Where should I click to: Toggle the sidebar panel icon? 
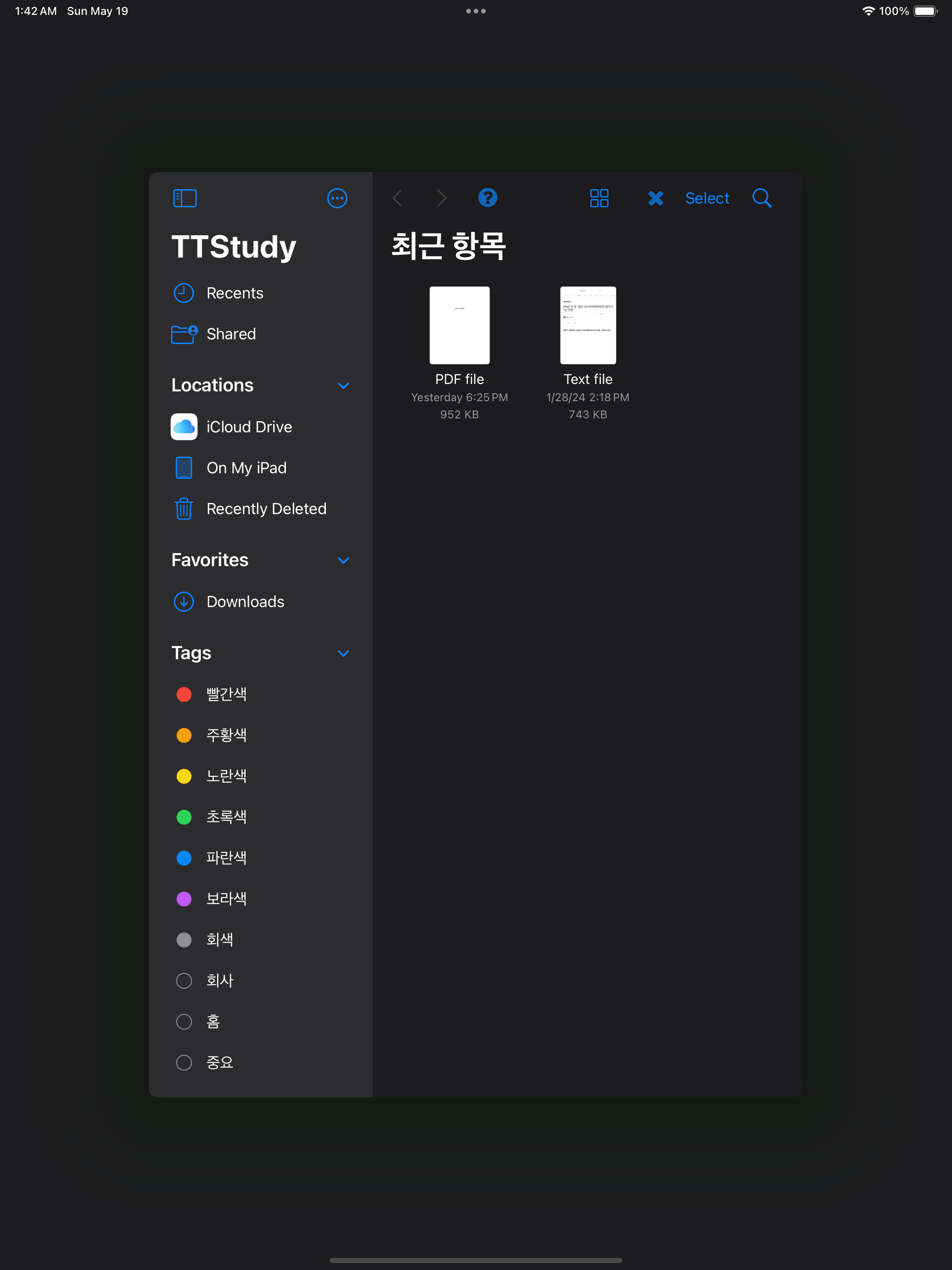(x=185, y=198)
